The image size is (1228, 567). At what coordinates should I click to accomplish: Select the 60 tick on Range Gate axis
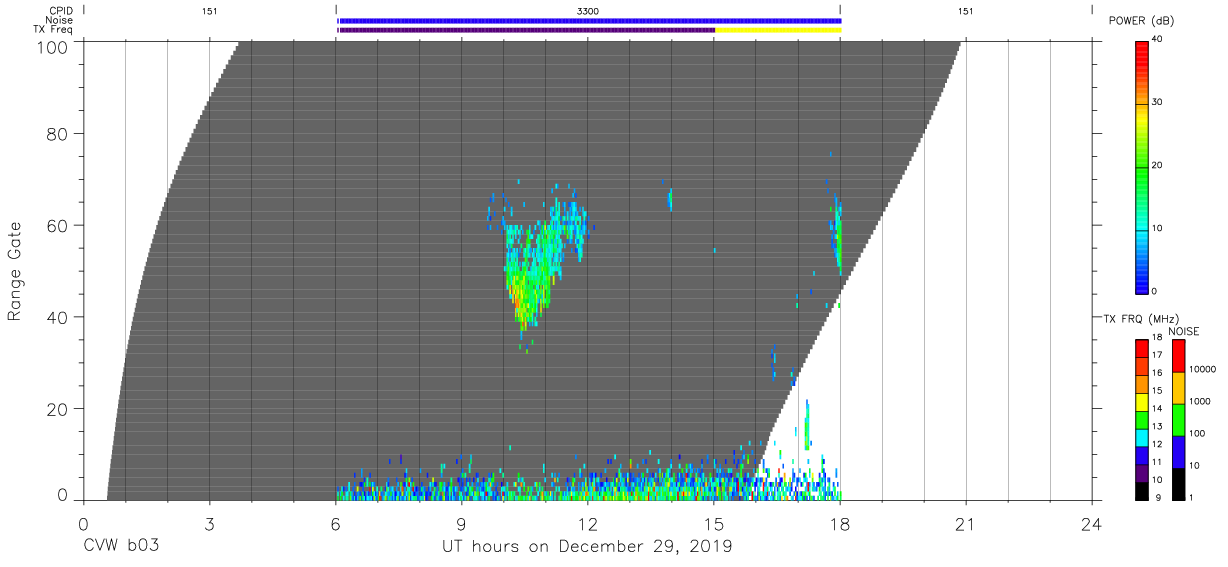59,225
